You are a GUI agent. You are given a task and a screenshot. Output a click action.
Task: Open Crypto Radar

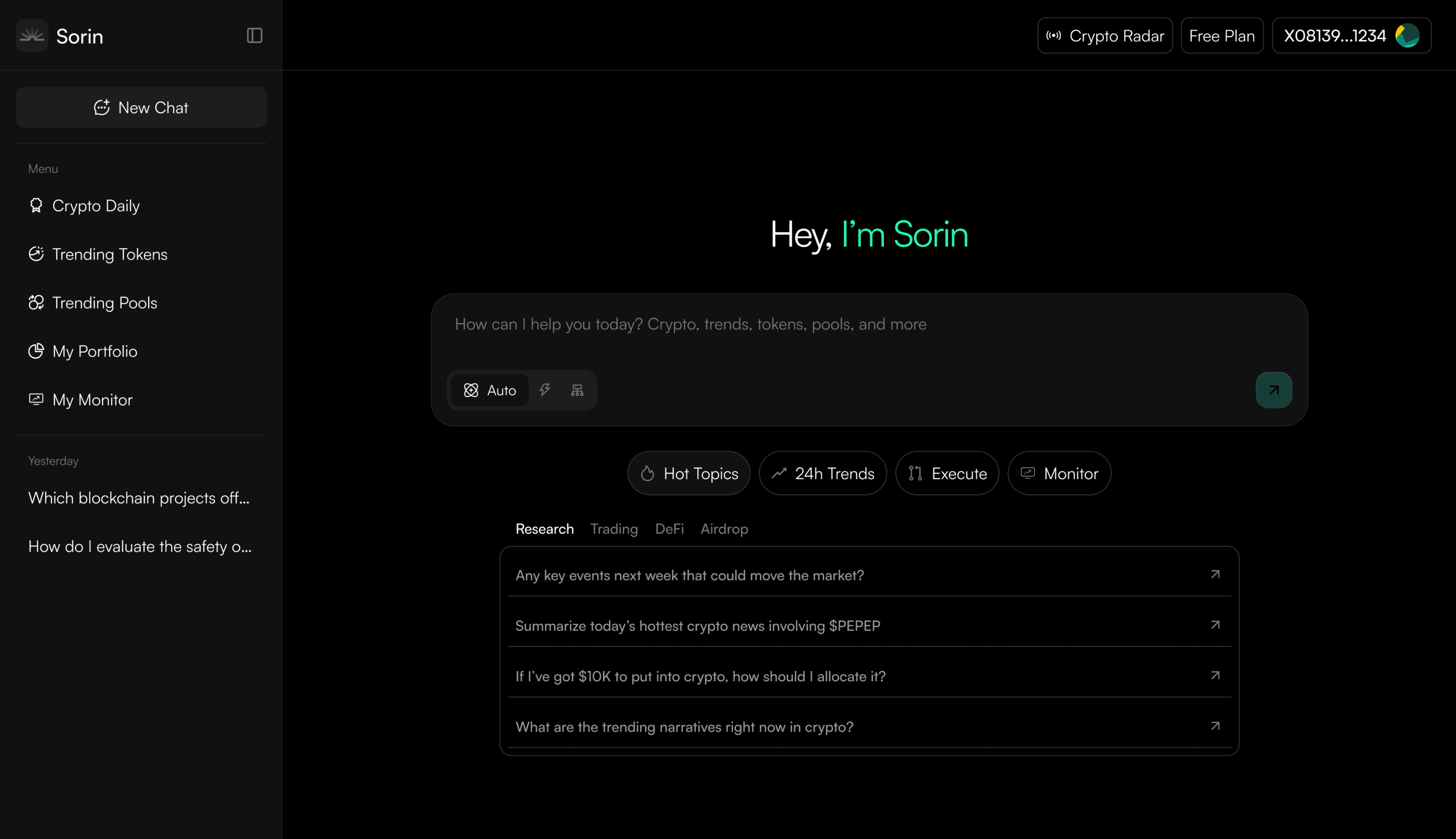pos(1104,36)
